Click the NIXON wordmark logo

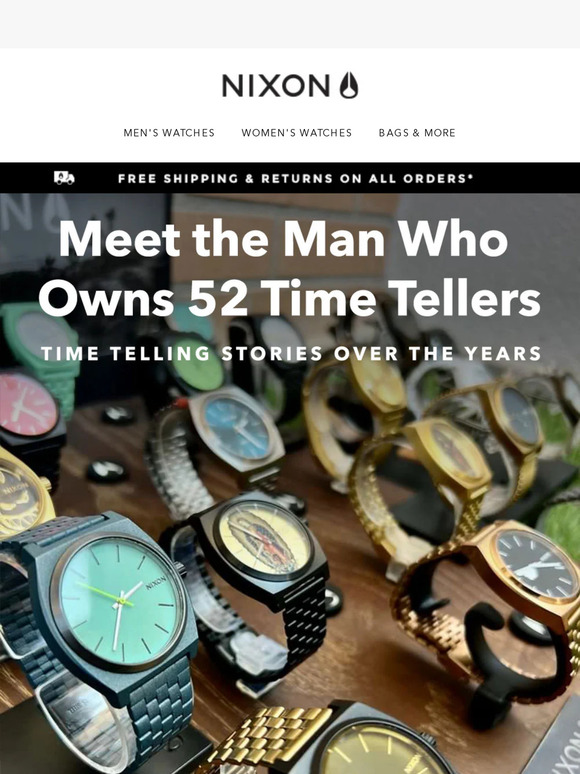(276, 85)
